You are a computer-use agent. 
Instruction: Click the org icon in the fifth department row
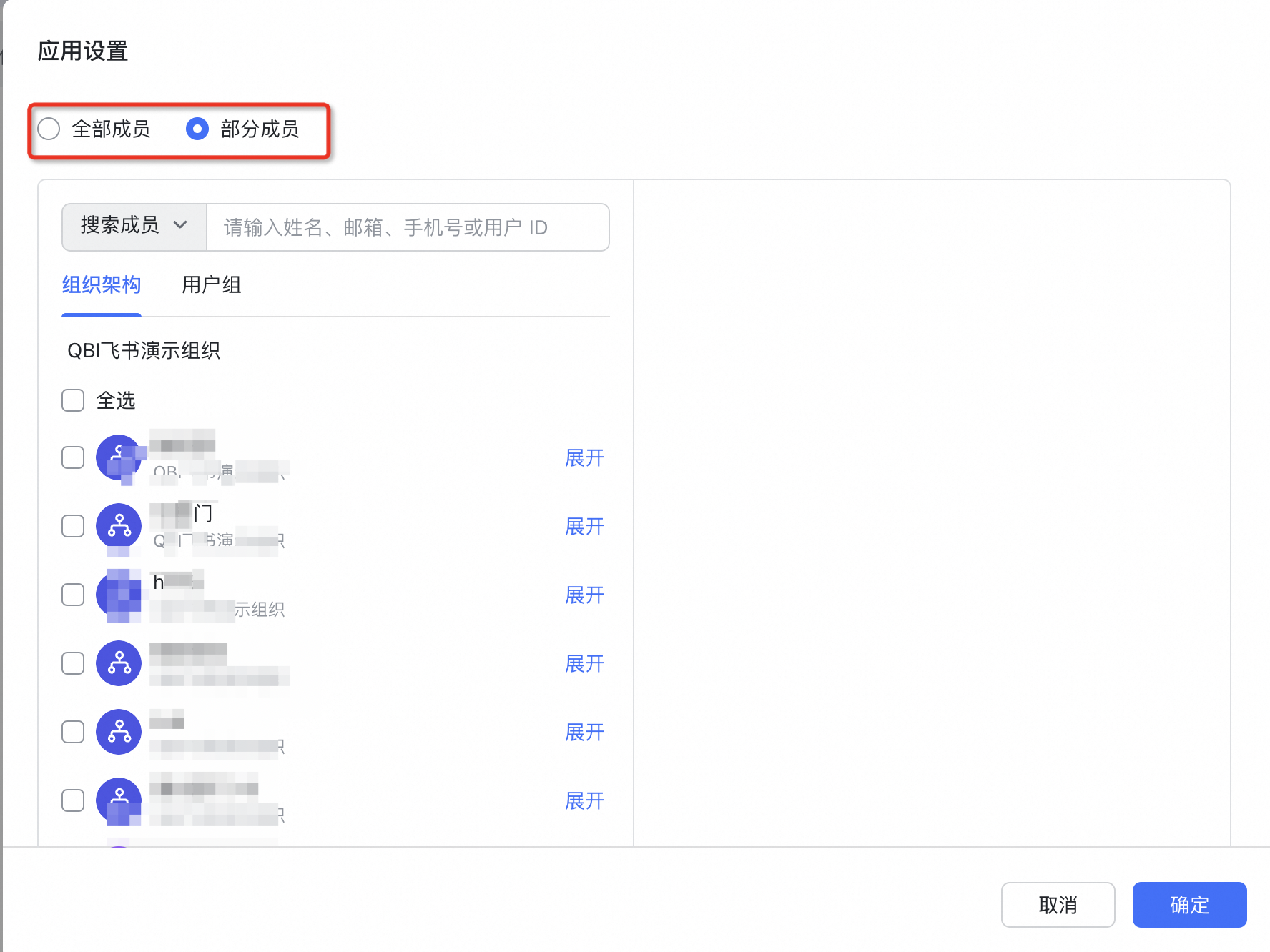[x=119, y=732]
